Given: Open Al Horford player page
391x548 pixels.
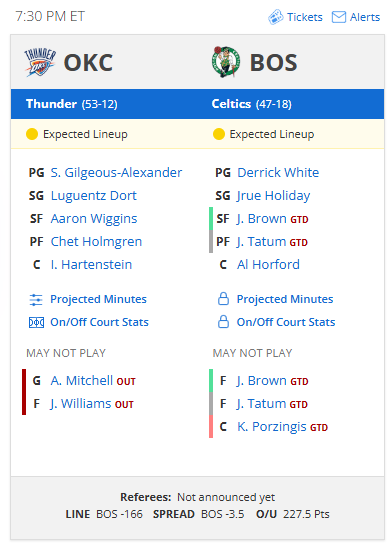Looking at the screenshot, I should [x=268, y=265].
